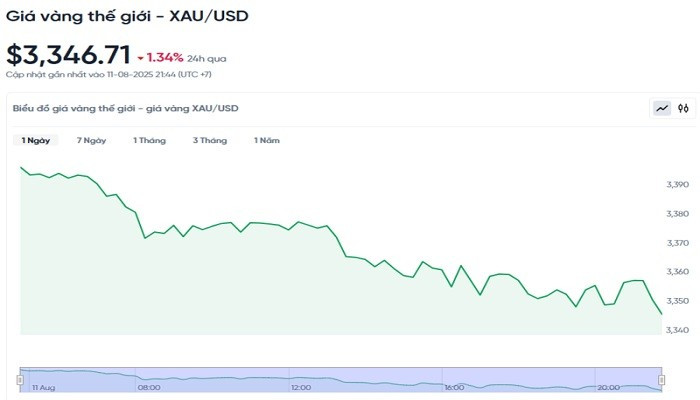The height and width of the screenshot is (400, 700).
Task: Click the 1.34% change value
Action: pos(164,57)
